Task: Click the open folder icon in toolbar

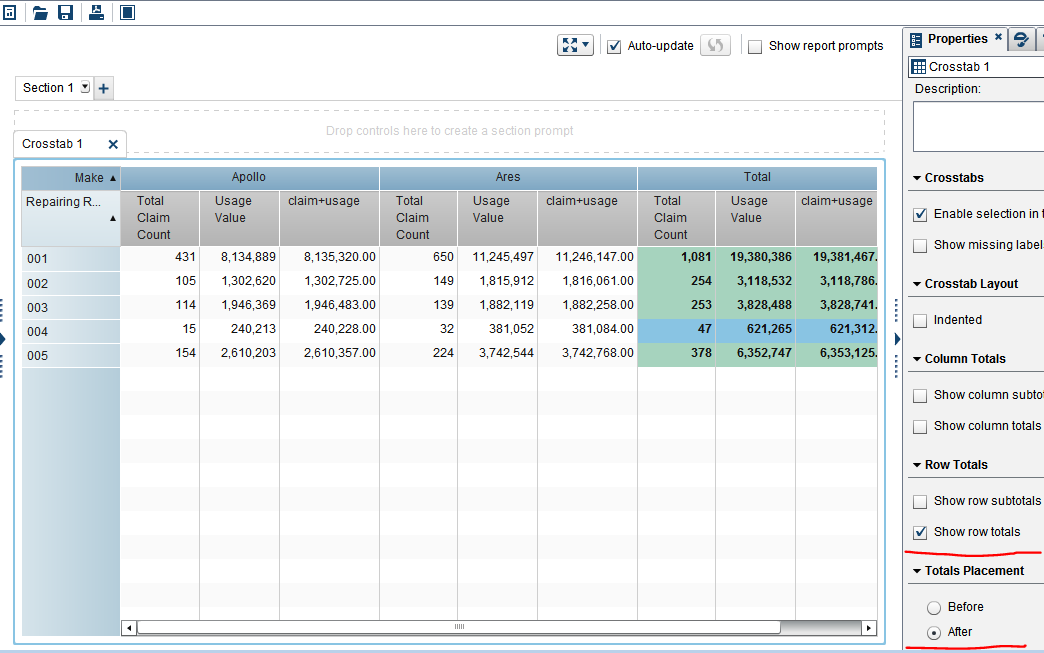Action: click(x=40, y=12)
